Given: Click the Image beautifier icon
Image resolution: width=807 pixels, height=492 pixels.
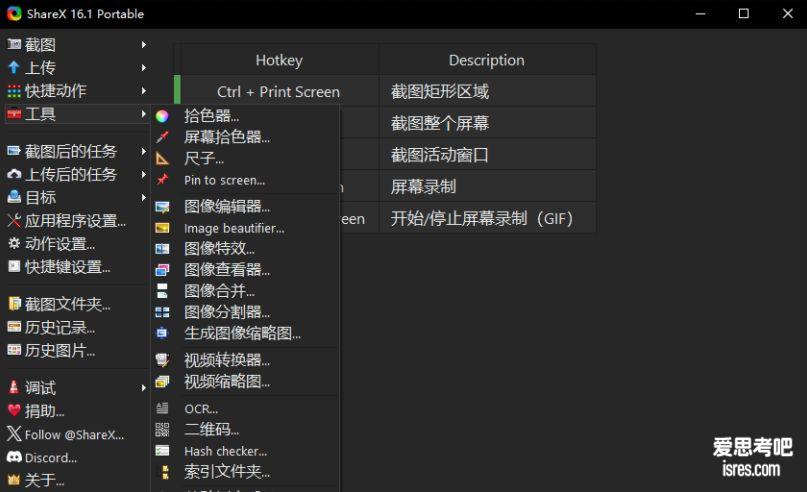Looking at the screenshot, I should pos(162,228).
